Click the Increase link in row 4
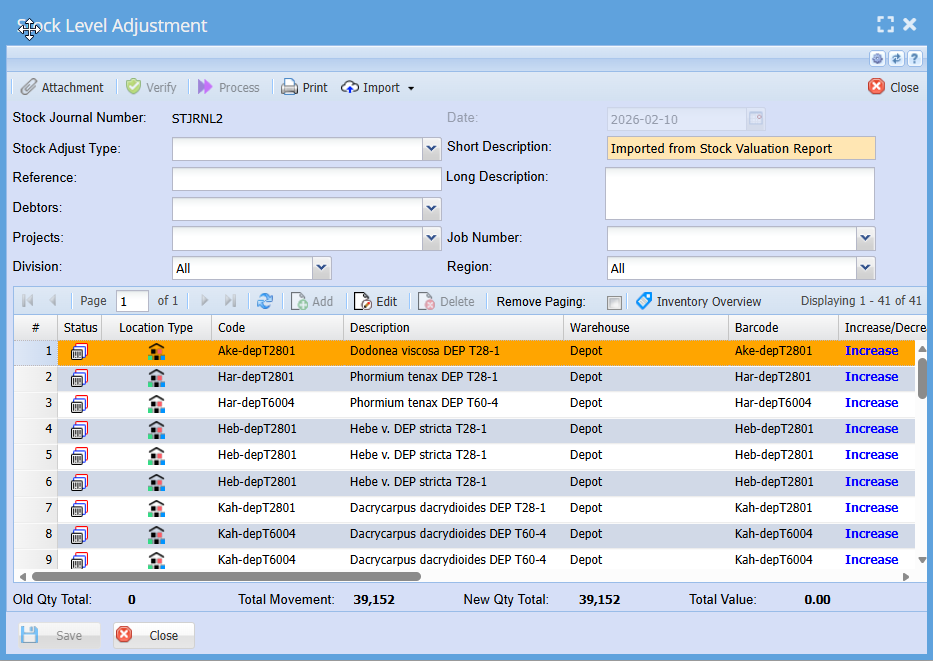The image size is (933, 661). click(870, 429)
